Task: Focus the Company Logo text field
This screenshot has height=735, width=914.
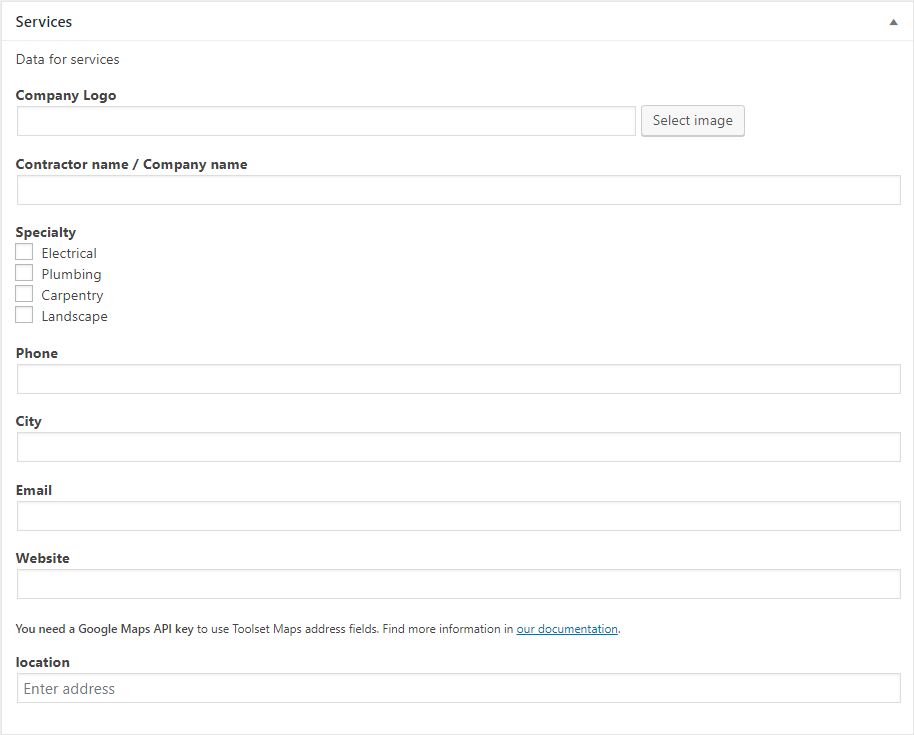Action: click(326, 121)
